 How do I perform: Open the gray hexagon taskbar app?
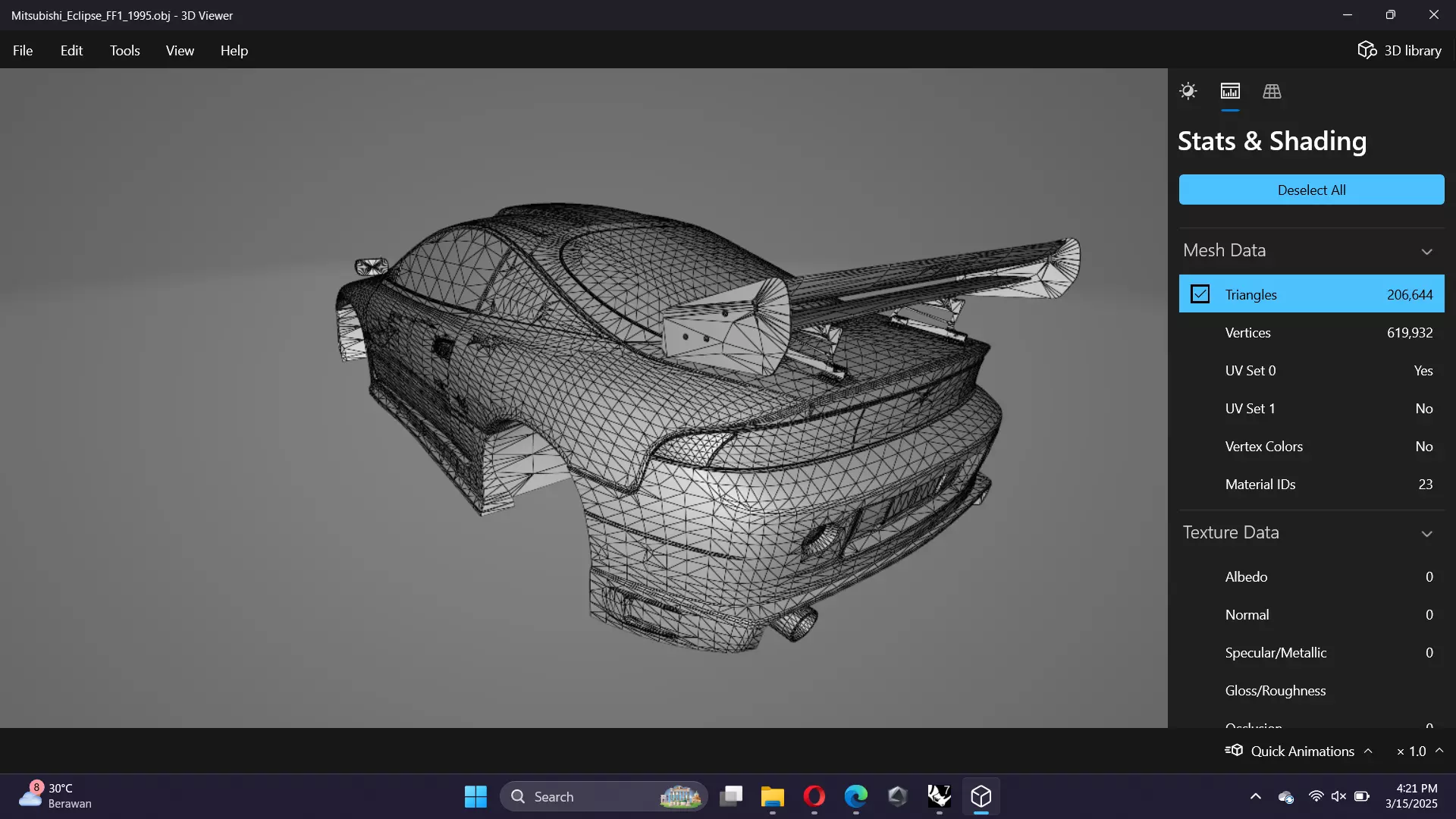pyautogui.click(x=898, y=796)
